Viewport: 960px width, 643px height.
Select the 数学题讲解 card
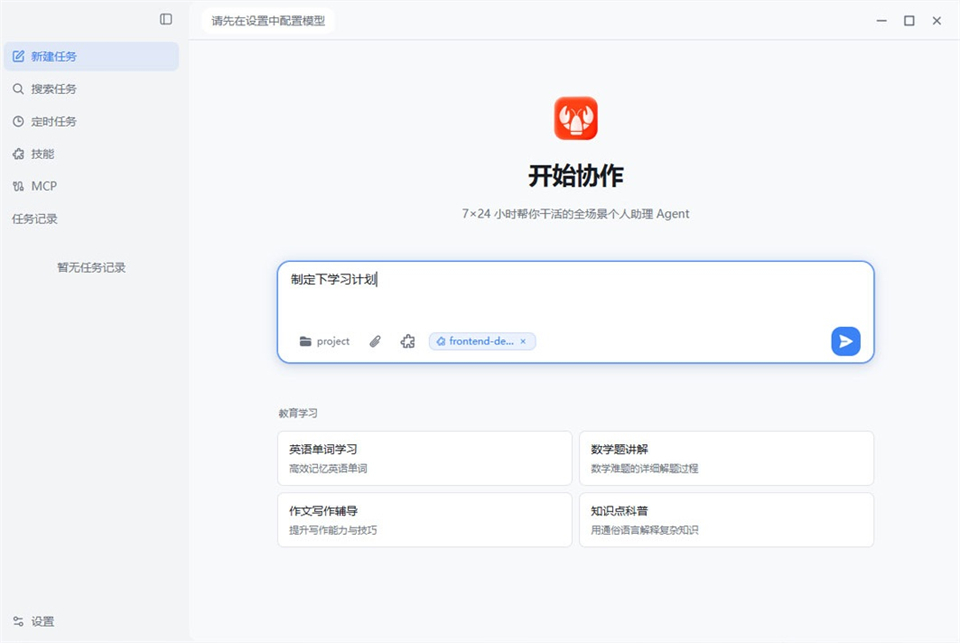[x=726, y=458]
